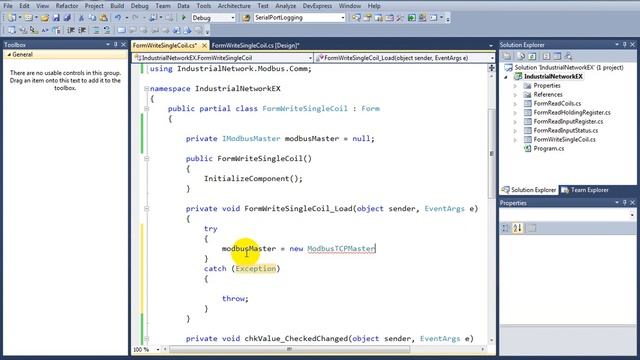Screen dimensions: 640x360
Task: Click View Code icon in Solution Explorer
Action: [x=546, y=56]
